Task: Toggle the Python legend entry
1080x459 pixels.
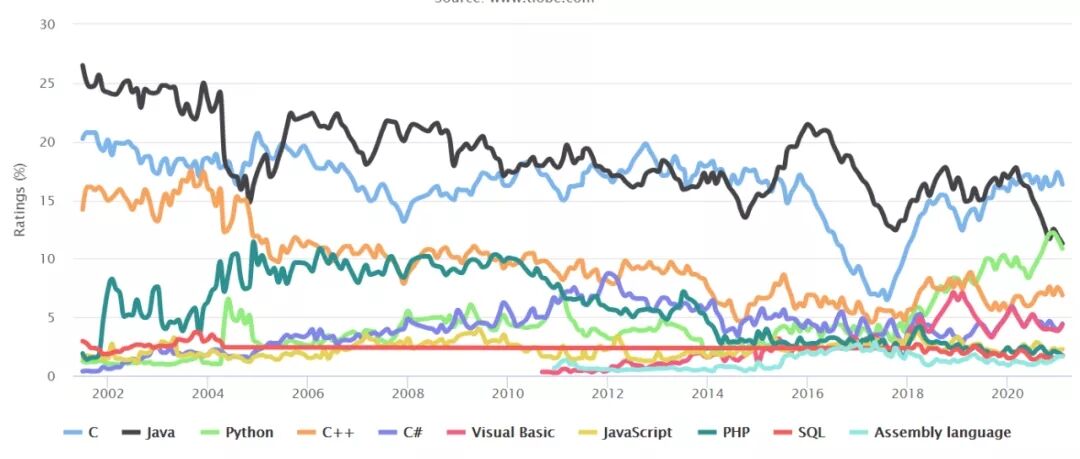Action: (235, 433)
